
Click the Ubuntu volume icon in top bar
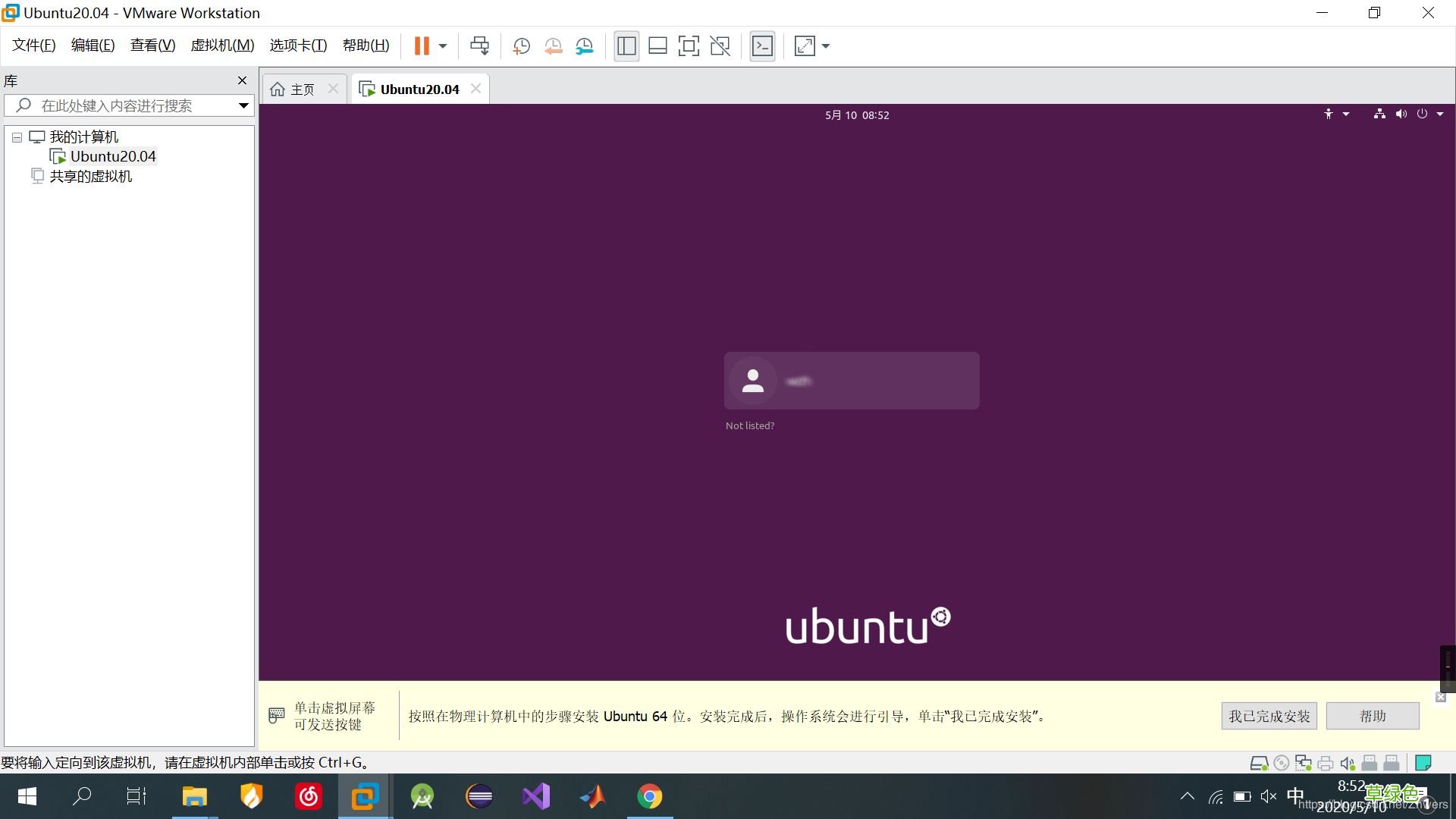1401,115
